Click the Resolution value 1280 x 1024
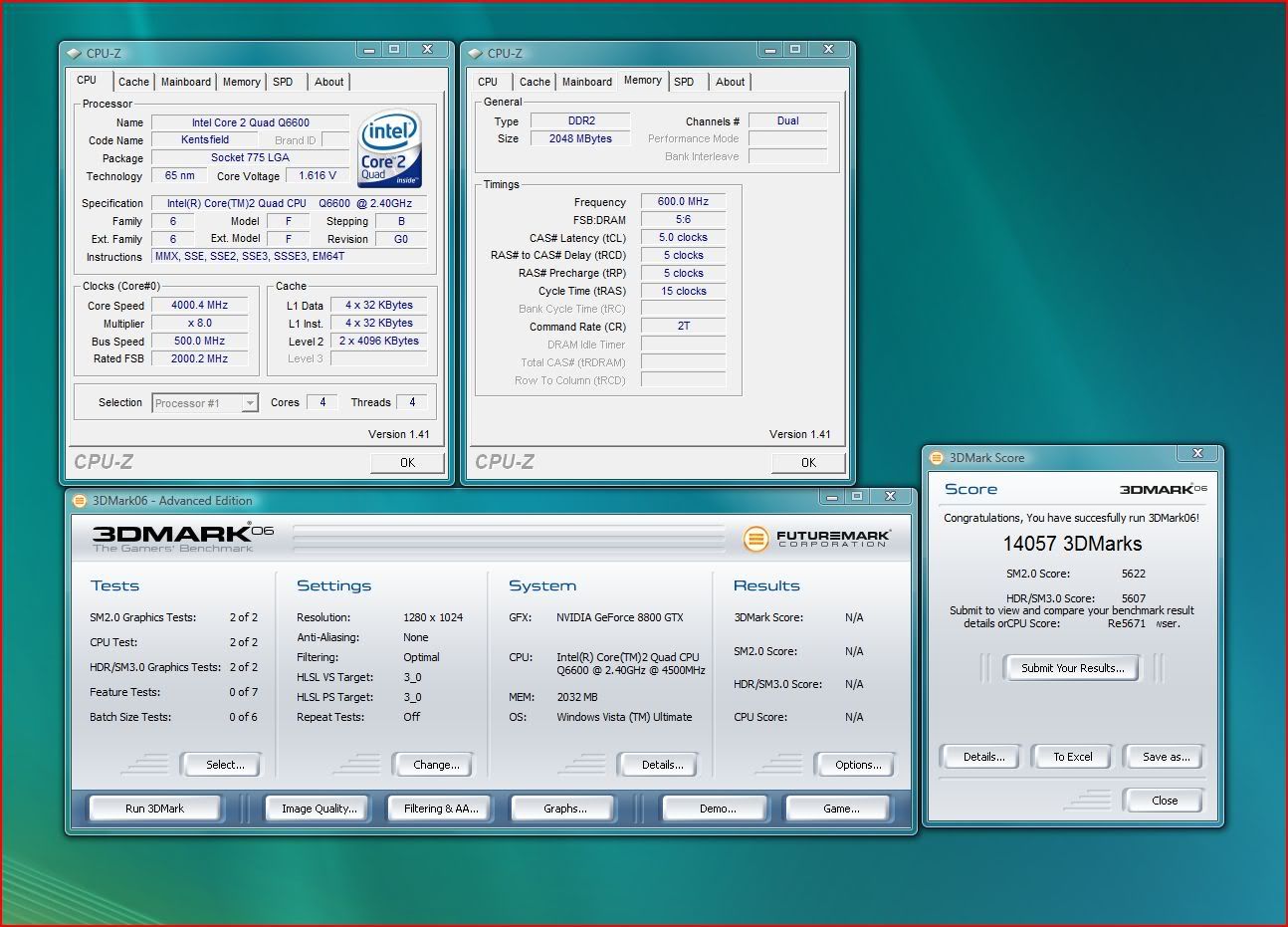 tap(433, 617)
